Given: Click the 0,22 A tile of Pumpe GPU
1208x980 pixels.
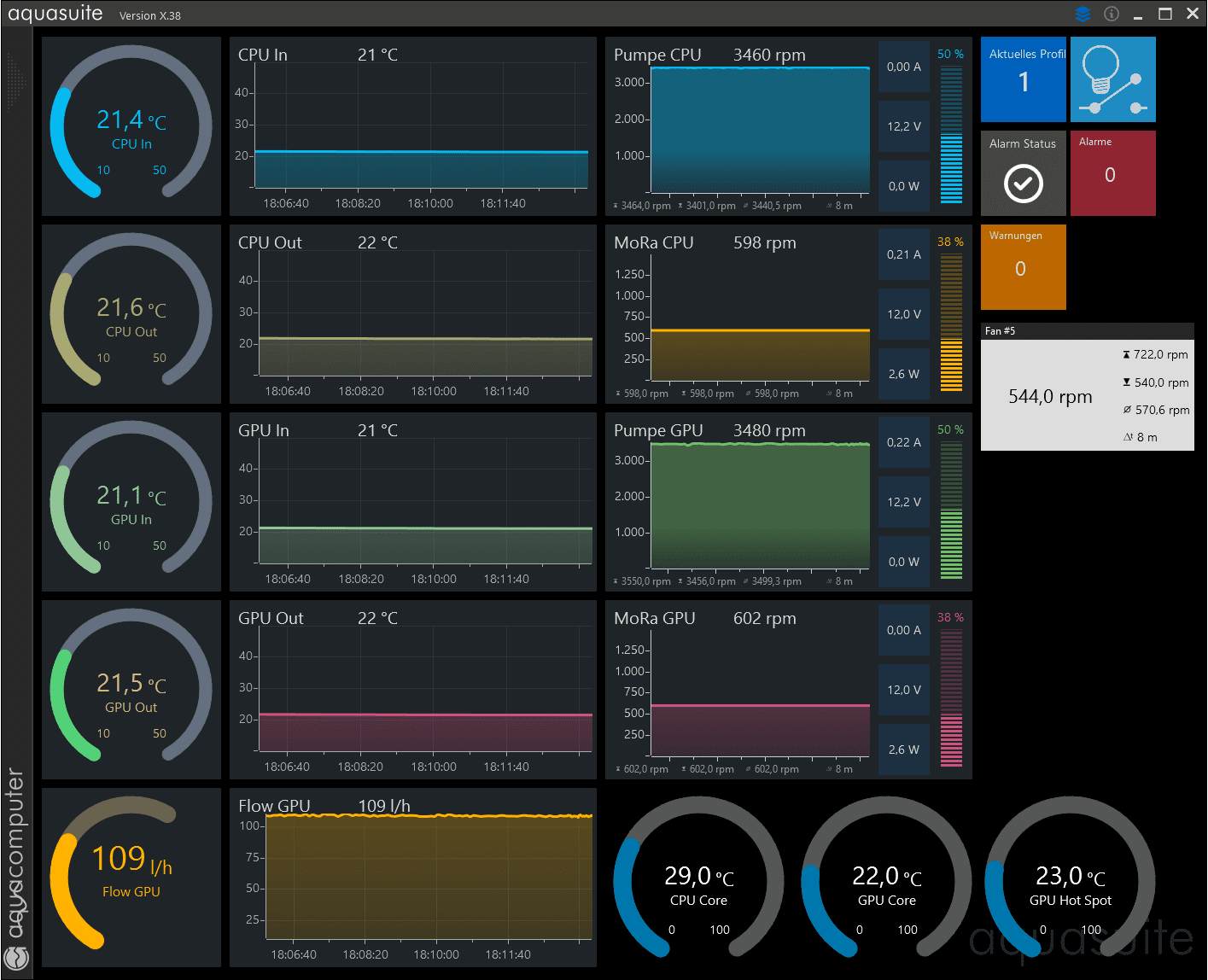Looking at the screenshot, I should click(x=904, y=442).
